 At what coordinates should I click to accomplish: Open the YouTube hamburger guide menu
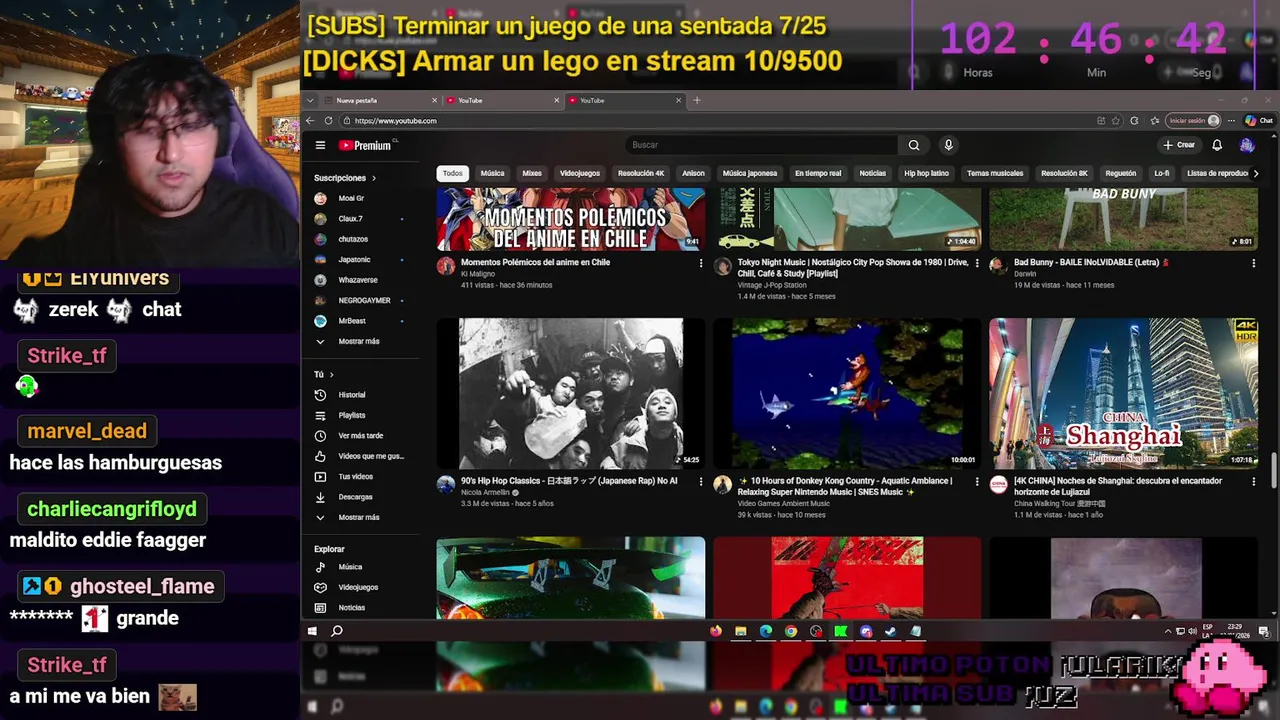pyautogui.click(x=320, y=145)
